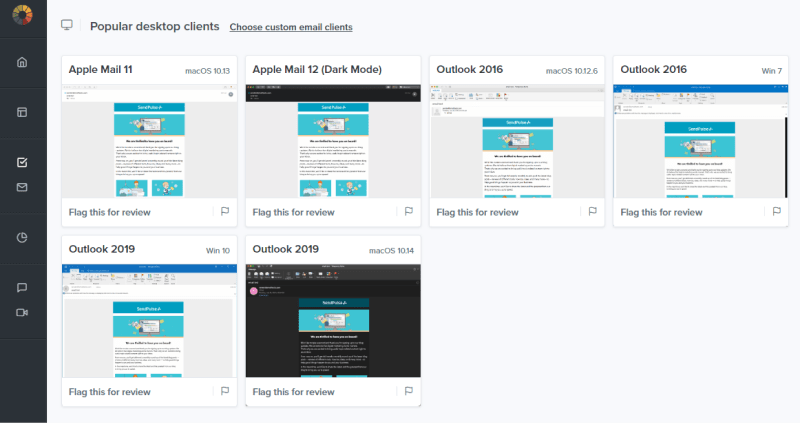Open Outlook 2019 Win 10 preview thumbnail
The height and width of the screenshot is (423, 800).
point(149,321)
